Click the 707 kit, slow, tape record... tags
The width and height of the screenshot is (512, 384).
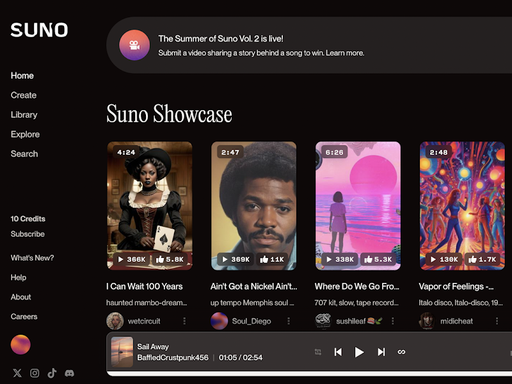tap(357, 303)
